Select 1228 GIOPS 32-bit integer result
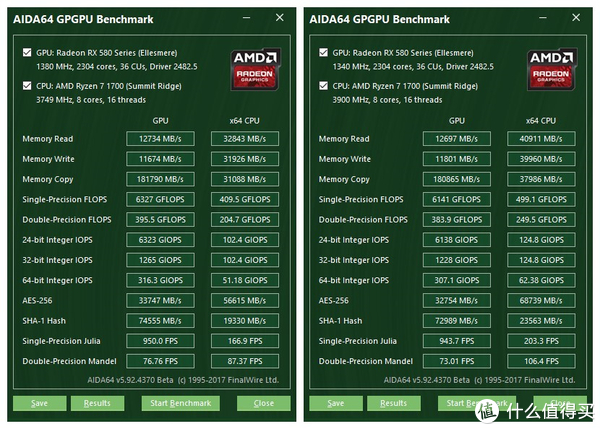This screenshot has height=429, width=600. [x=457, y=260]
